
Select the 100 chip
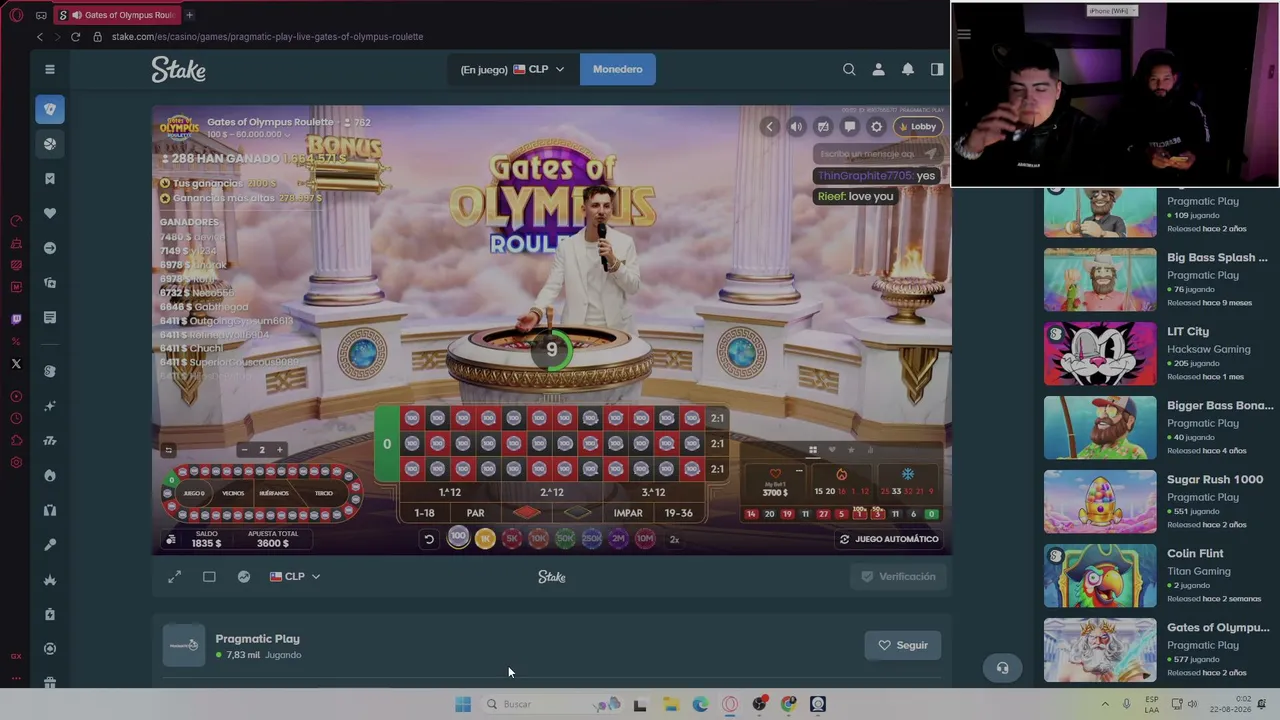tap(458, 538)
